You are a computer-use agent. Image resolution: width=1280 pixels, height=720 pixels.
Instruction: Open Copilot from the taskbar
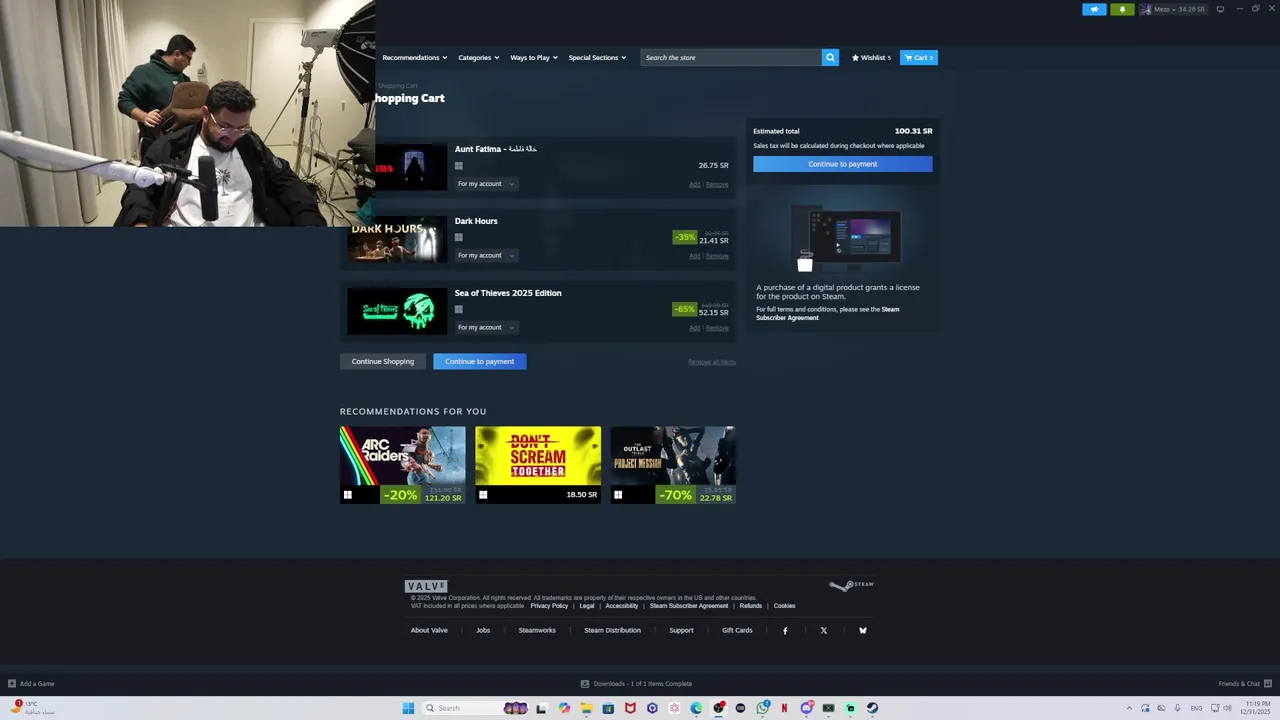[x=564, y=708]
